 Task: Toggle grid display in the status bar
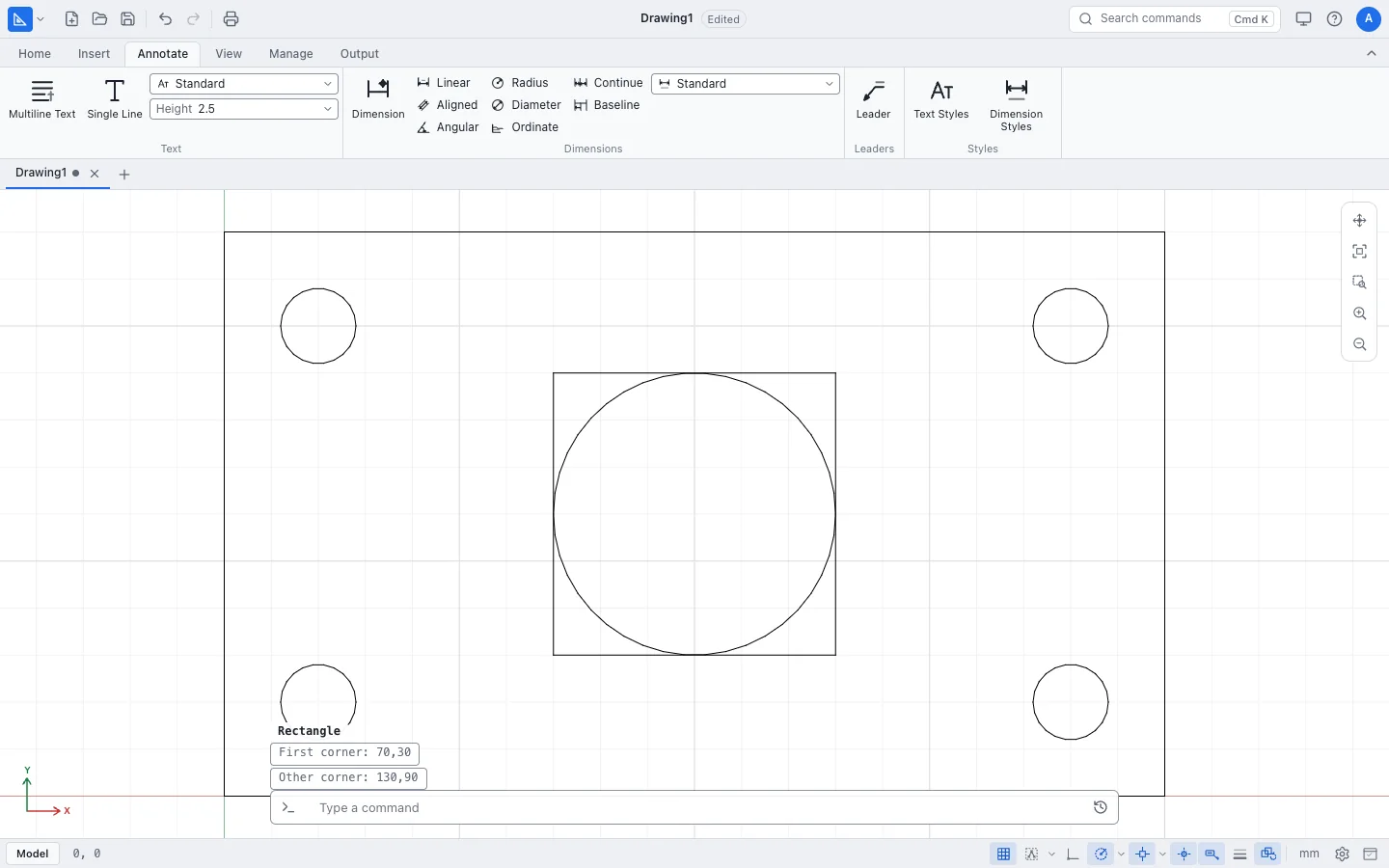pos(1003,854)
